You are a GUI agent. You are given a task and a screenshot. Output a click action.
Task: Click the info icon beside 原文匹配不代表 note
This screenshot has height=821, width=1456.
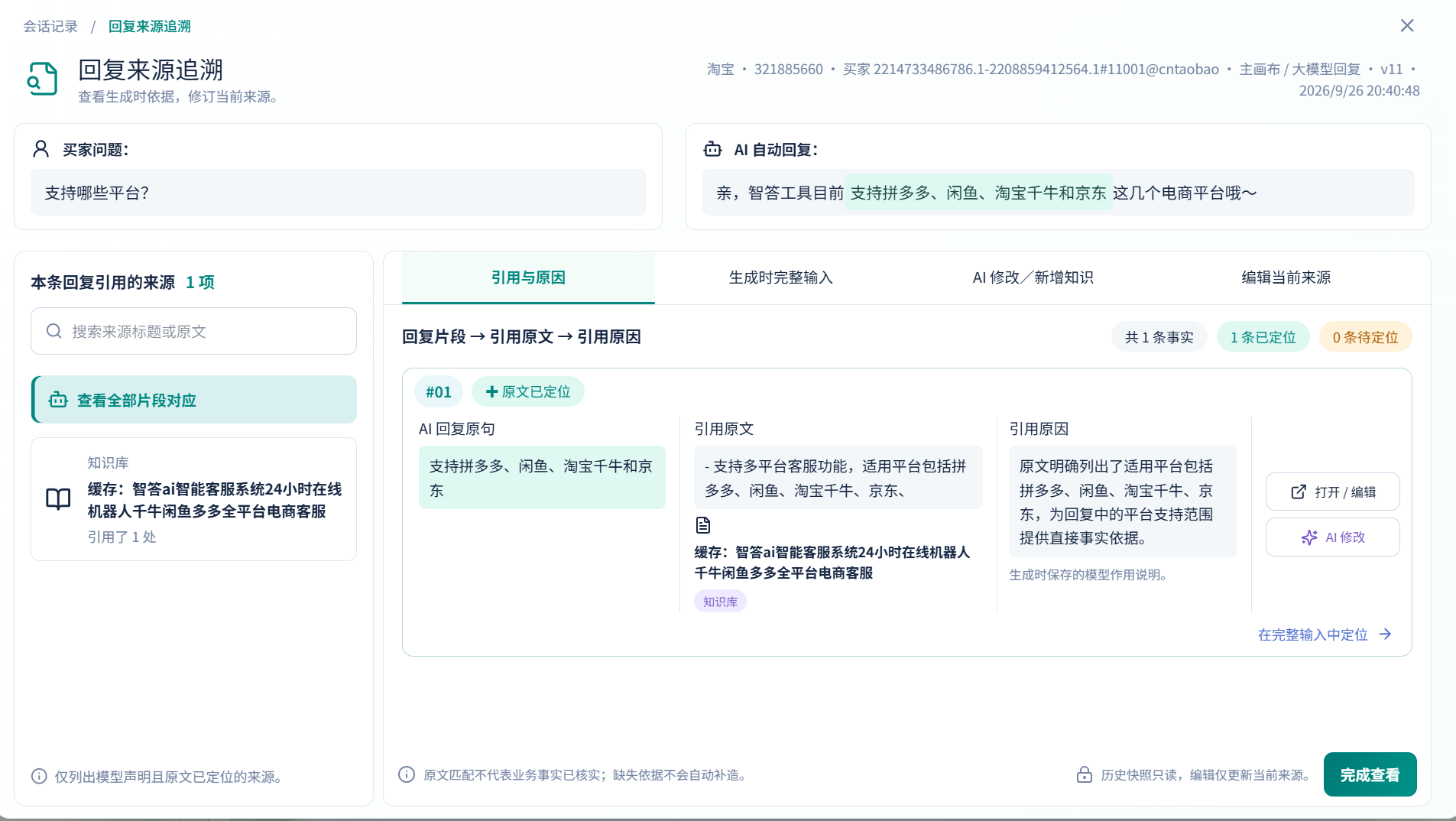pyautogui.click(x=407, y=775)
